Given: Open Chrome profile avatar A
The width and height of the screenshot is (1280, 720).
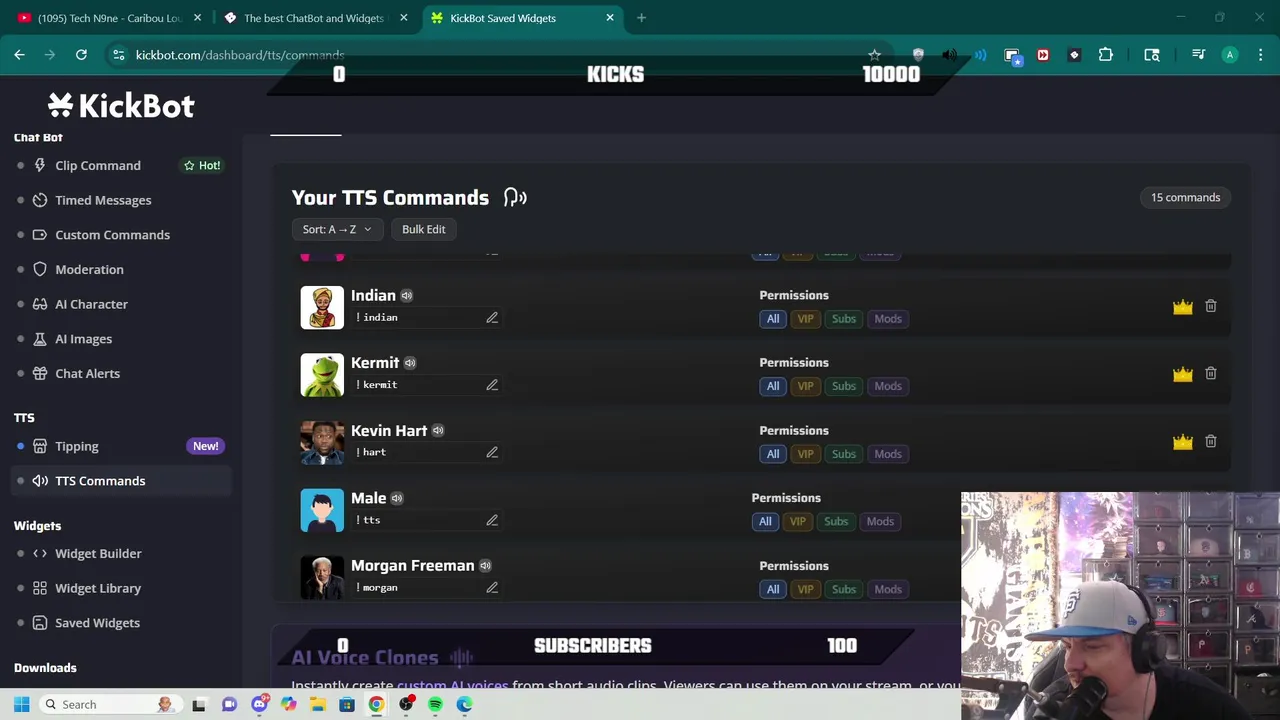Looking at the screenshot, I should coord(1230,55).
